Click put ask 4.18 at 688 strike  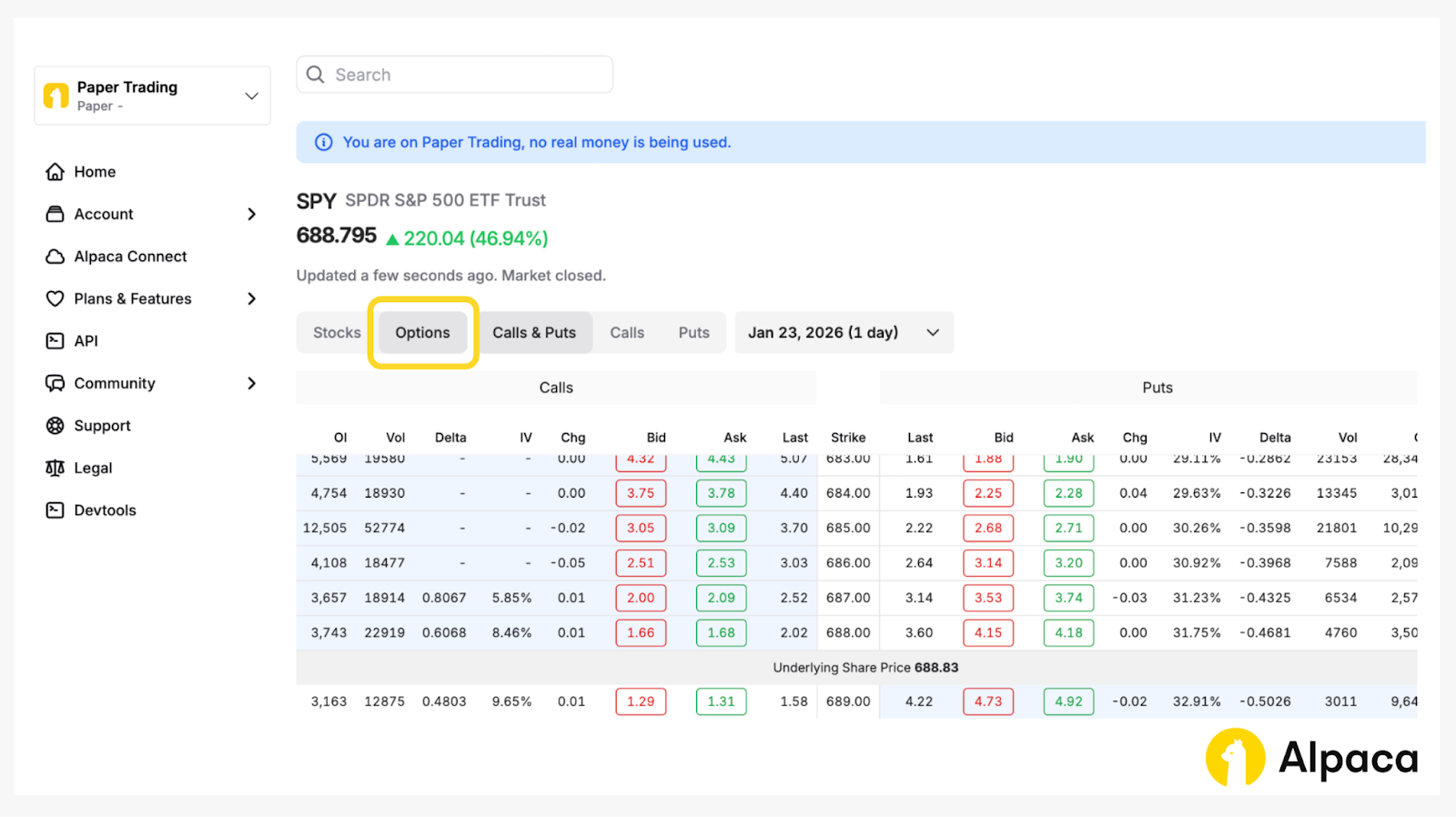click(1068, 632)
